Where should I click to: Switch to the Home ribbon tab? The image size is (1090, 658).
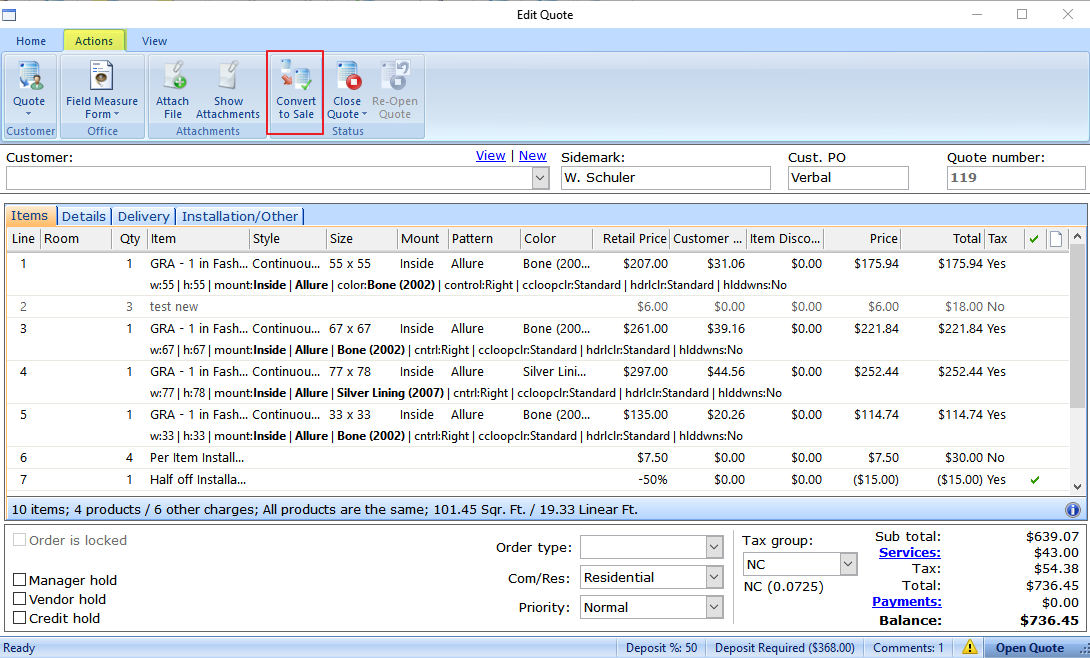pos(31,41)
